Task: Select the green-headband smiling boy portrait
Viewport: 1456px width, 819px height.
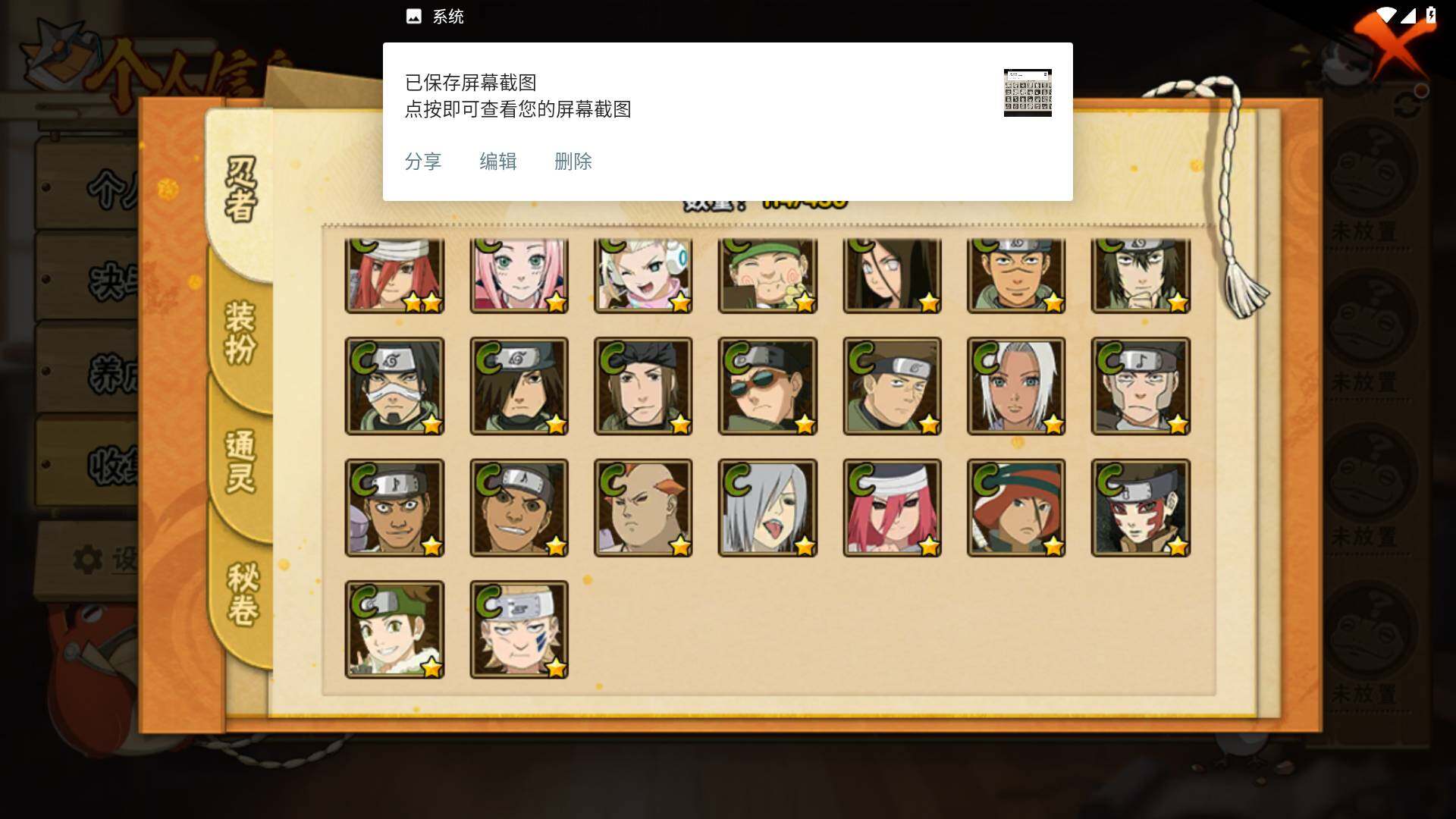Action: point(394,629)
